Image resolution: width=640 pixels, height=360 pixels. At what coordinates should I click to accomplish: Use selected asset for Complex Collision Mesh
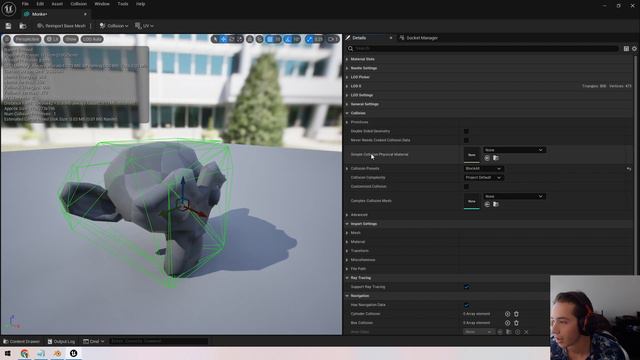point(487,204)
